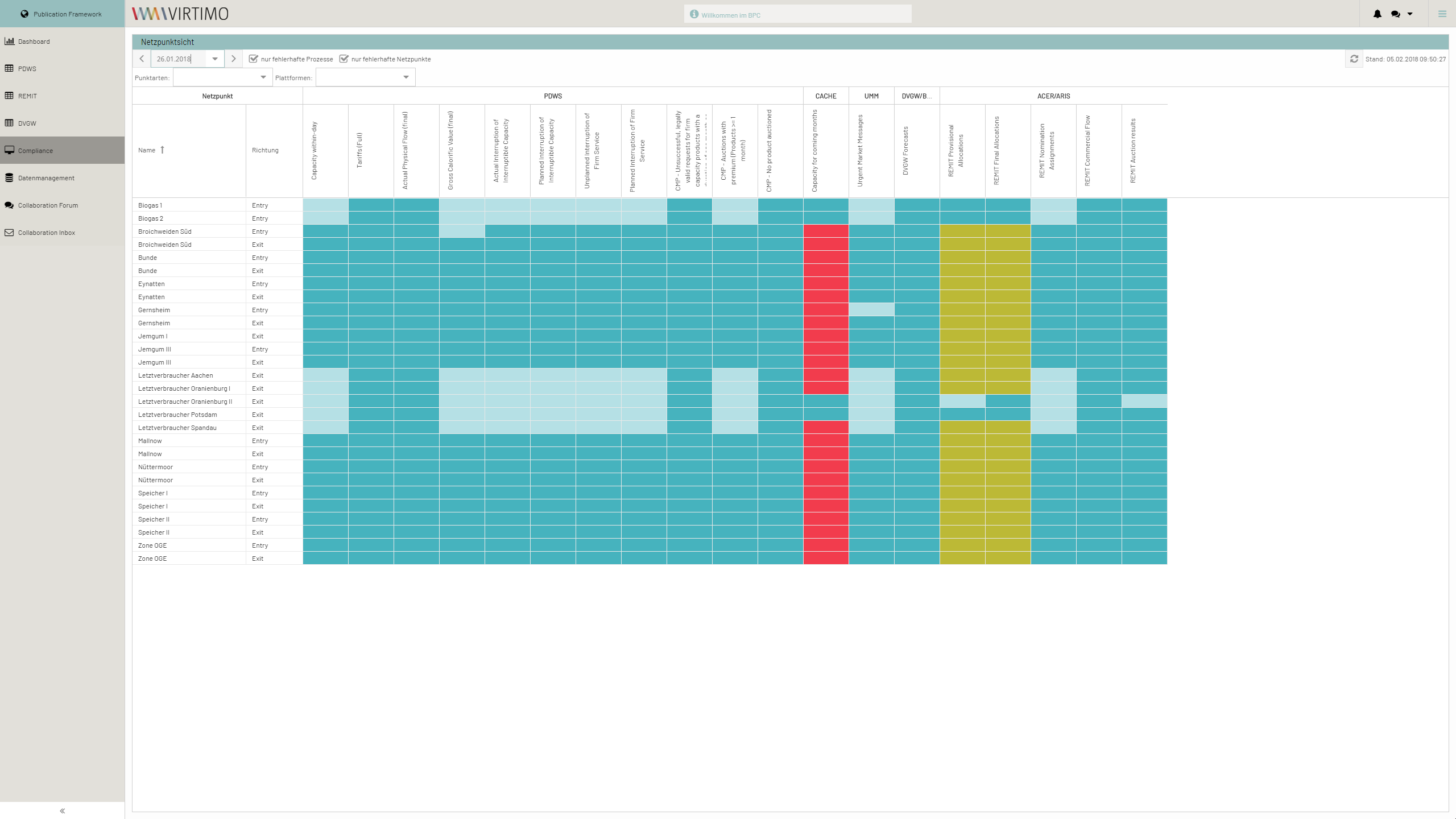Viewport: 1456px width, 819px height.
Task: Open the Punktarten dropdown
Action: [263, 77]
